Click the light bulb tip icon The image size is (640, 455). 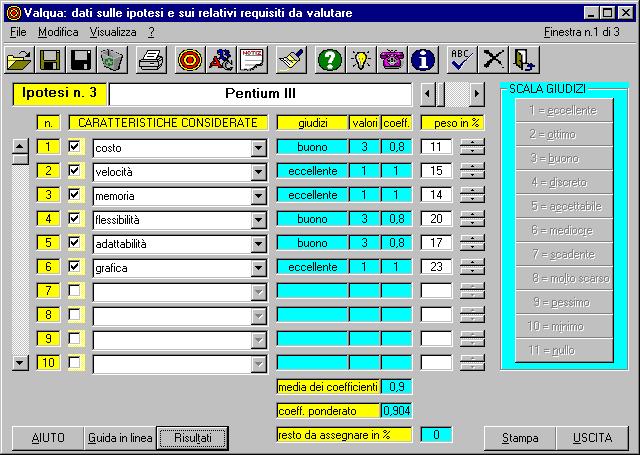pyautogui.click(x=361, y=59)
